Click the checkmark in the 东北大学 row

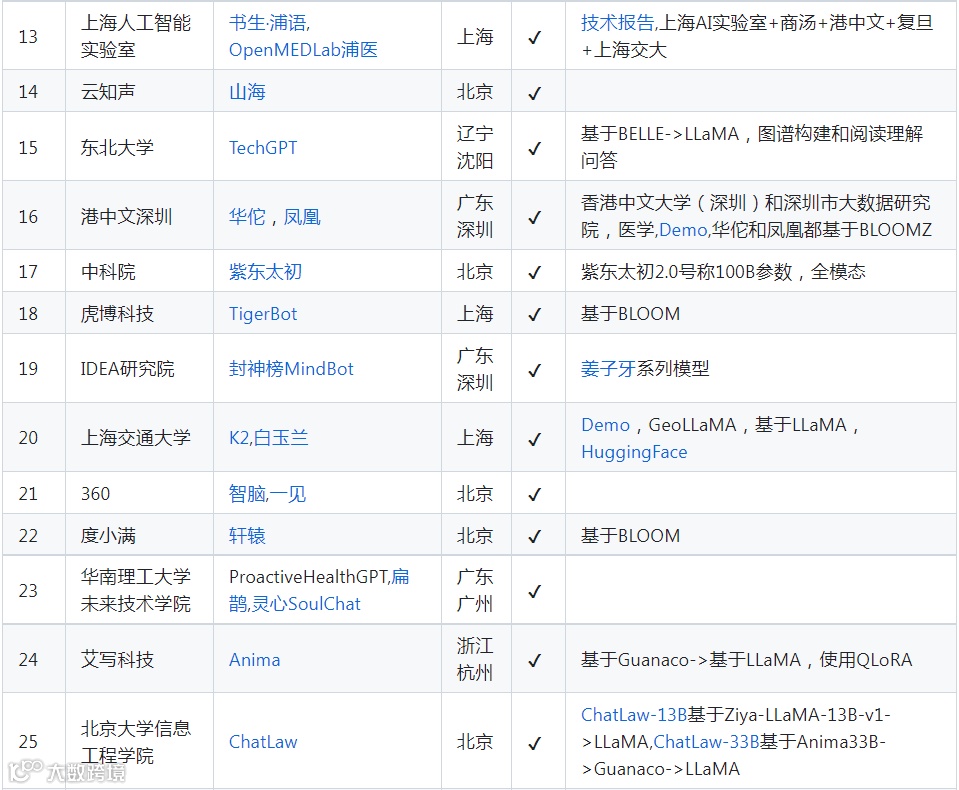tap(535, 149)
